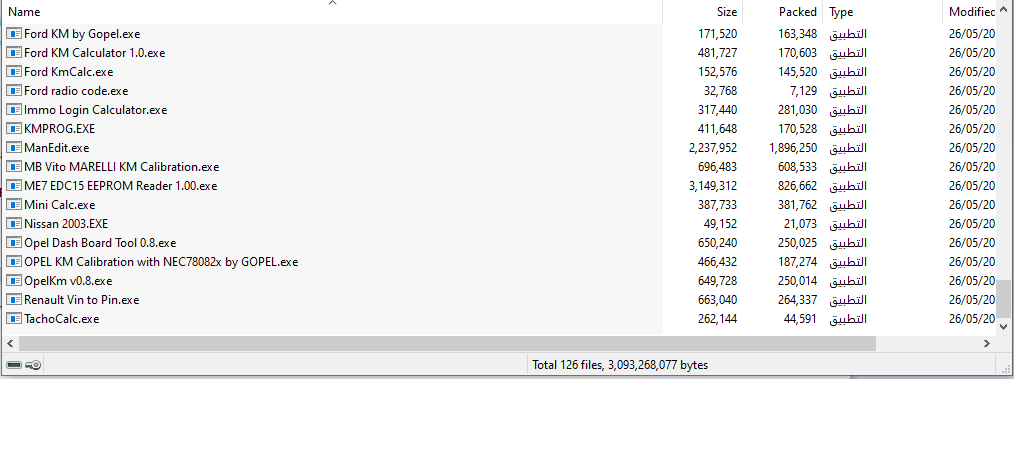Select the file TachoCalc.exe
Screen dimensions: 1014x460
coord(61,319)
